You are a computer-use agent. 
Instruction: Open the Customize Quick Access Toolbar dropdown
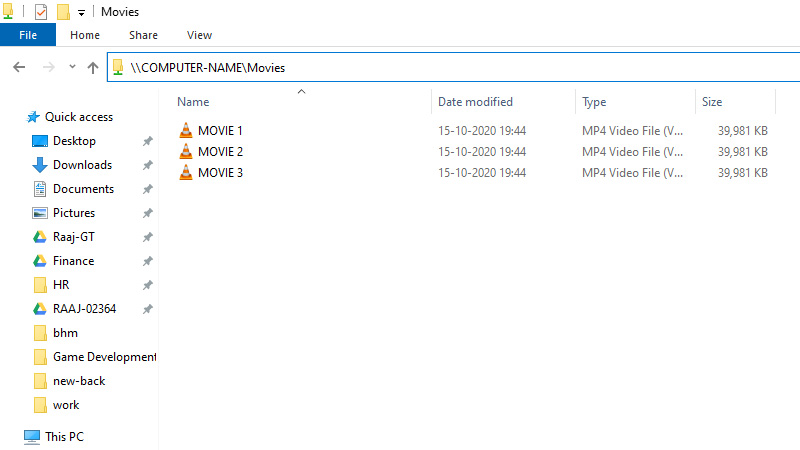pyautogui.click(x=81, y=13)
